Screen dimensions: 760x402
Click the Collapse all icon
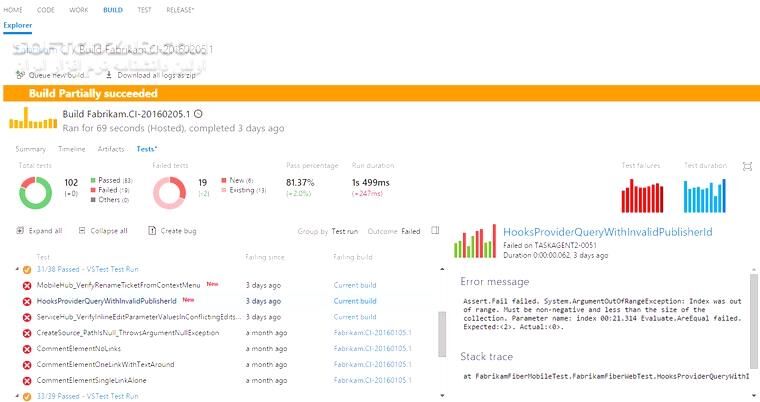83,230
